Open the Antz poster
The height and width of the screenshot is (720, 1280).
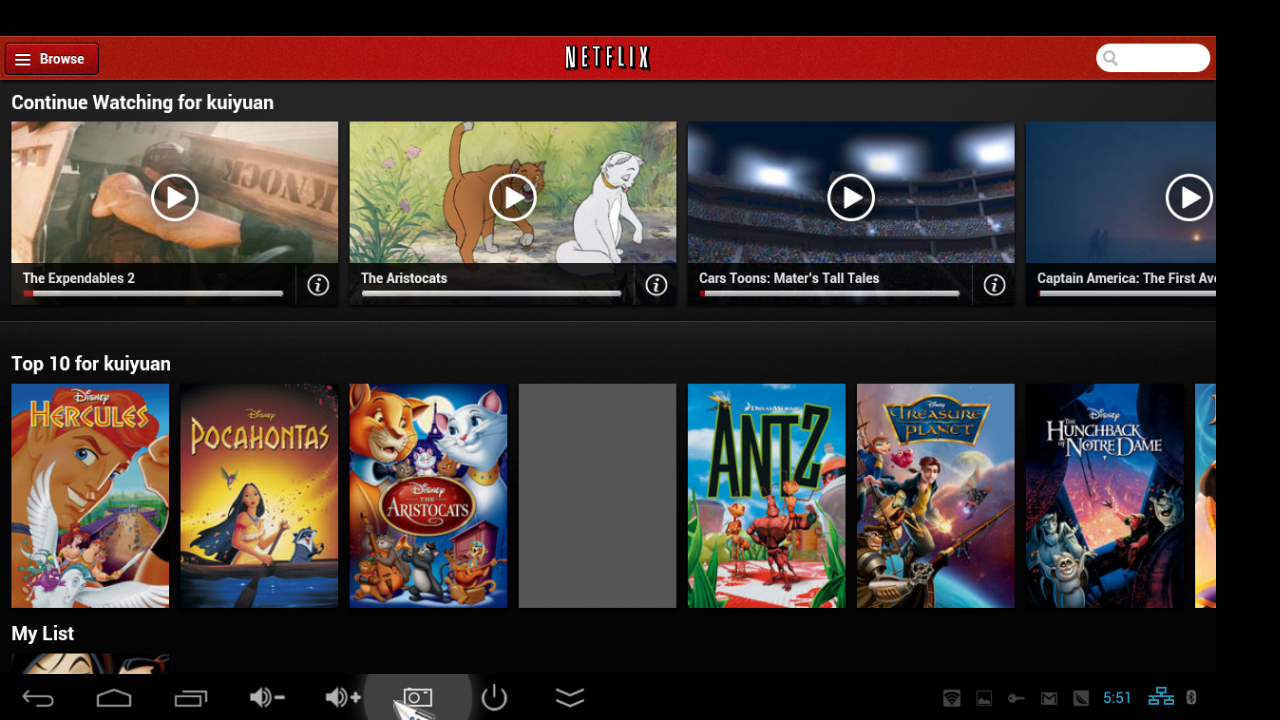click(766, 496)
